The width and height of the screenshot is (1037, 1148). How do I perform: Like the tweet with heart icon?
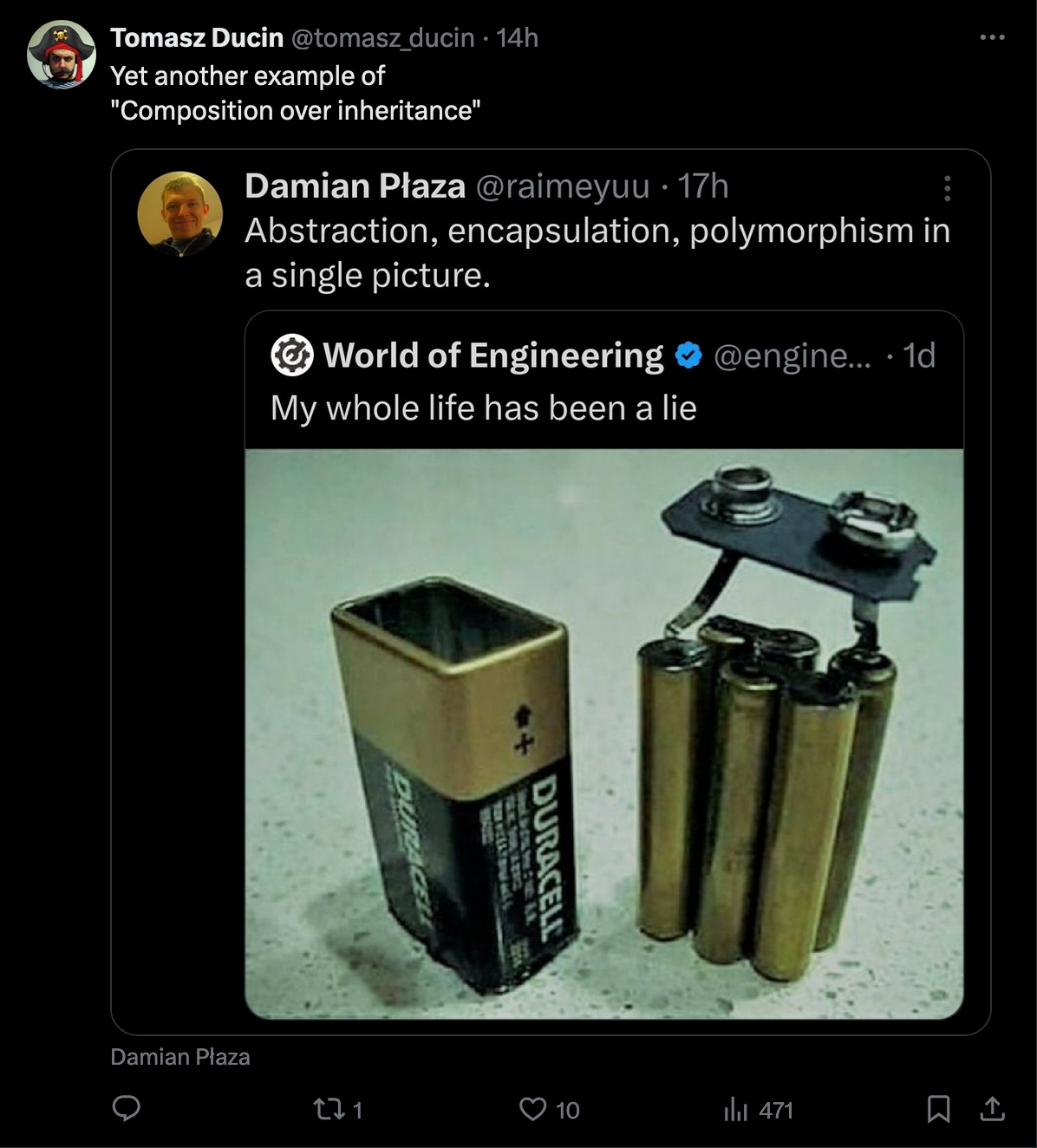tap(532, 1109)
